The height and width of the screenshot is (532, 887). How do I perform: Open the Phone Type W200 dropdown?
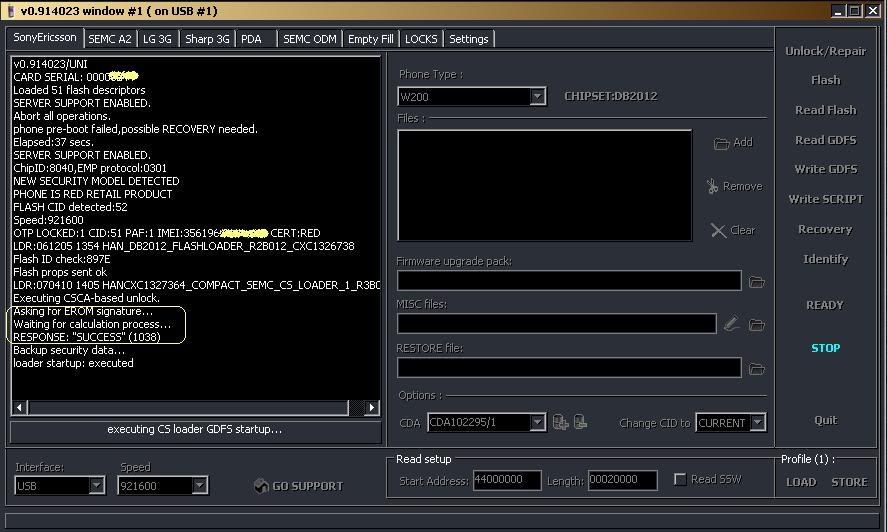coord(537,96)
